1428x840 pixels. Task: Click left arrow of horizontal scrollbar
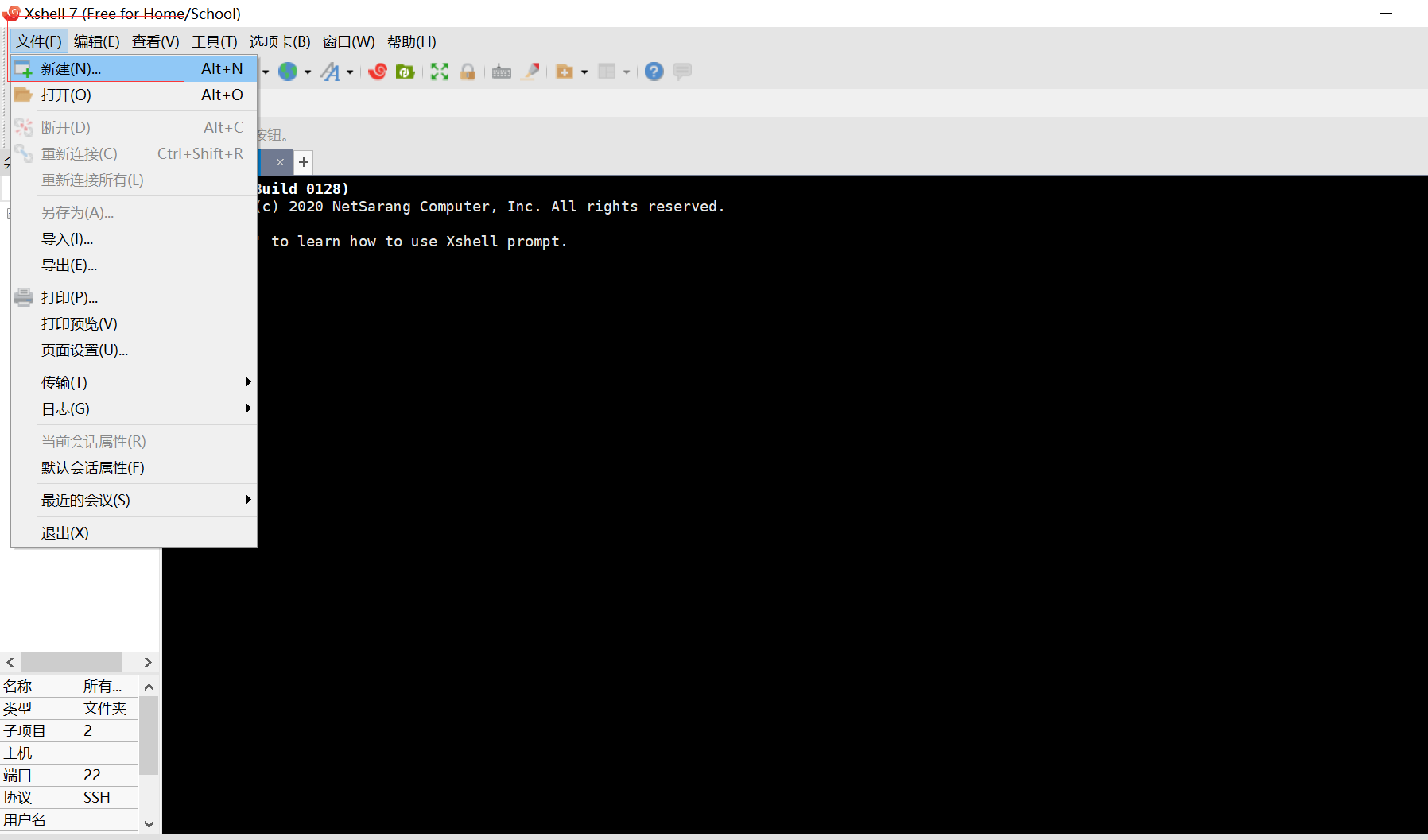tap(10, 662)
